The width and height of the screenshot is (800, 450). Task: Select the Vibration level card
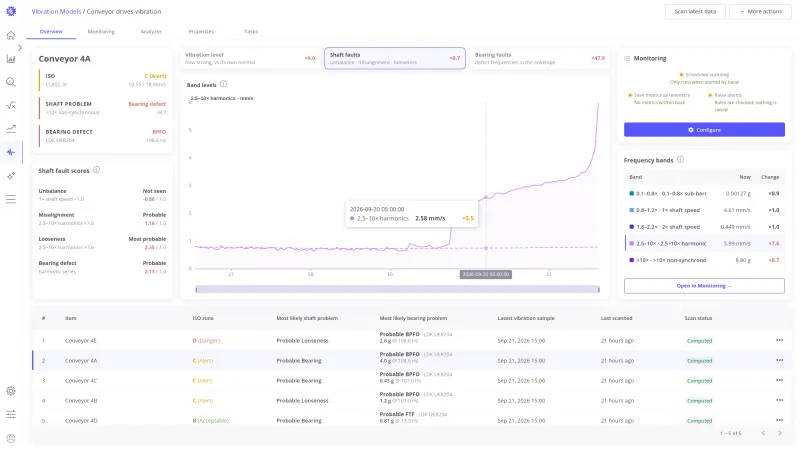250,58
